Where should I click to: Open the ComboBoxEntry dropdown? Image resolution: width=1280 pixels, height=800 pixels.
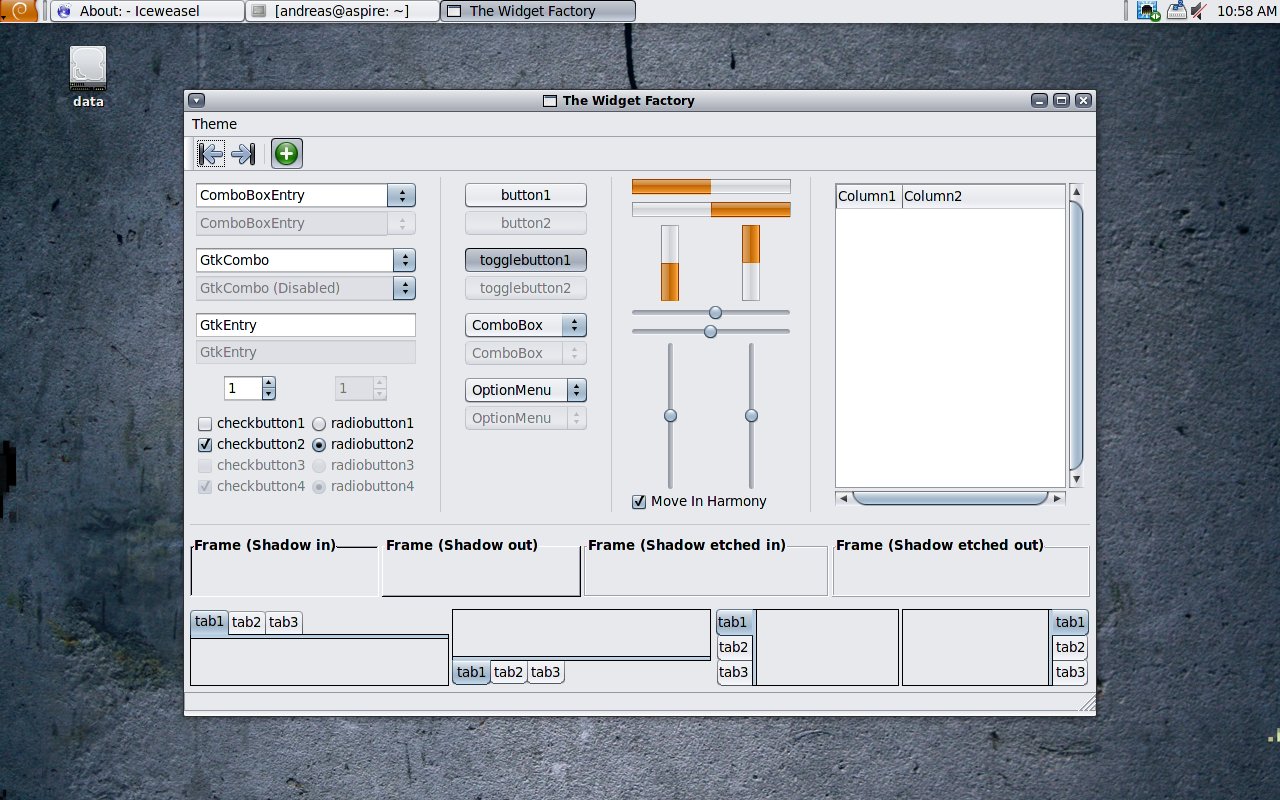(x=402, y=194)
